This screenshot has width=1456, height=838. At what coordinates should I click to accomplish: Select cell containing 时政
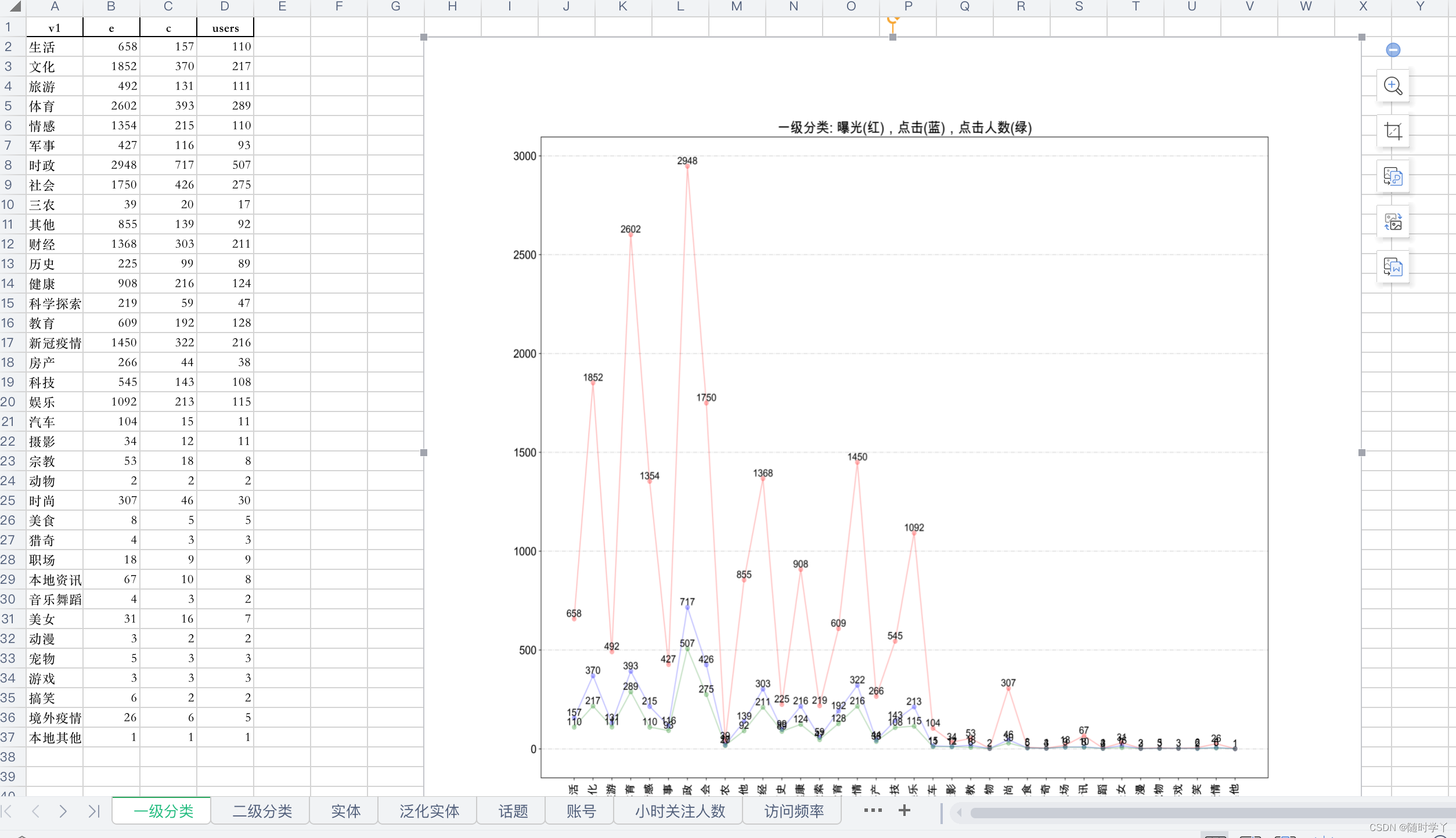click(x=55, y=165)
